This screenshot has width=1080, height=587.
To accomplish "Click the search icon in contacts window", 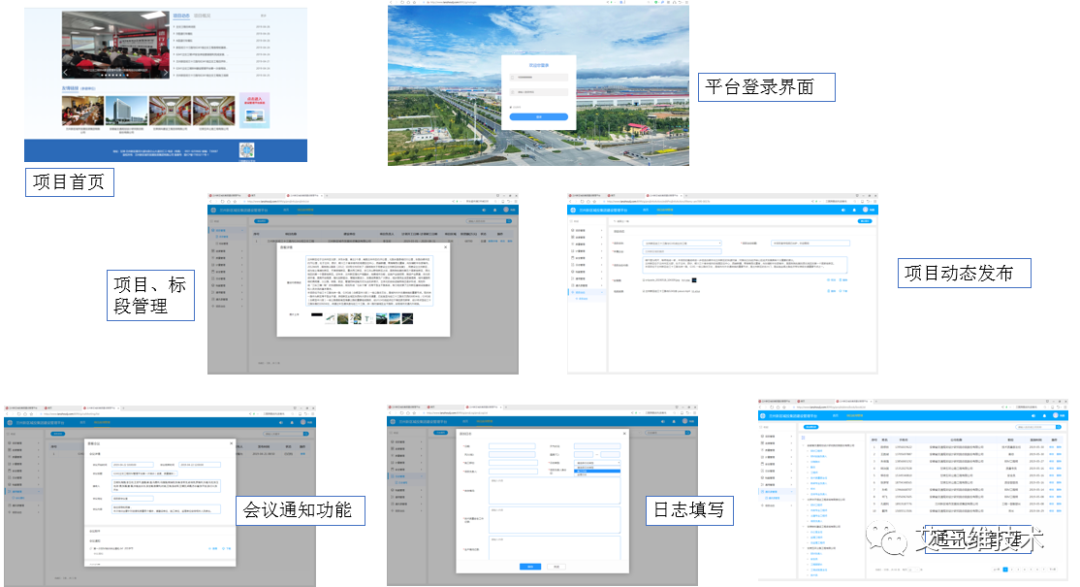I will coord(1059,427).
